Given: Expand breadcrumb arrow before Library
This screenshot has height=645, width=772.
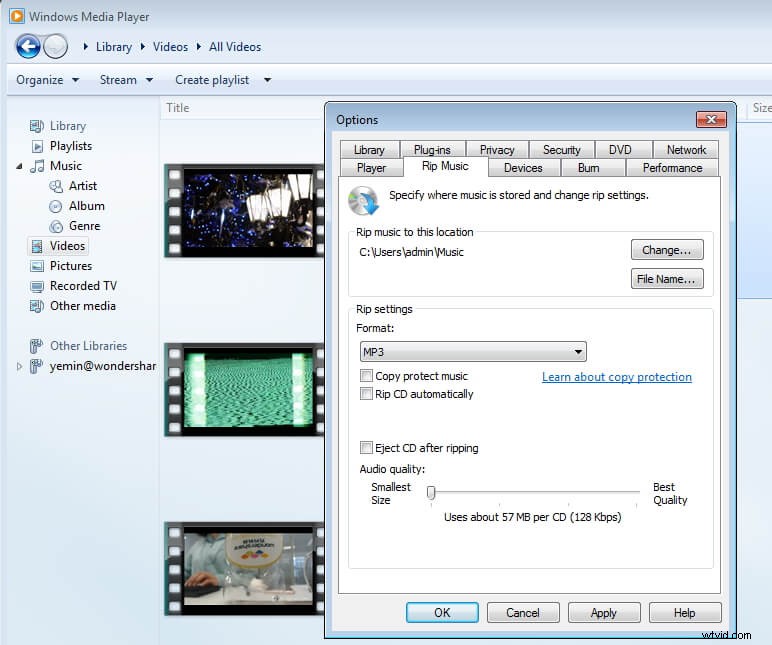Looking at the screenshot, I should point(86,47).
